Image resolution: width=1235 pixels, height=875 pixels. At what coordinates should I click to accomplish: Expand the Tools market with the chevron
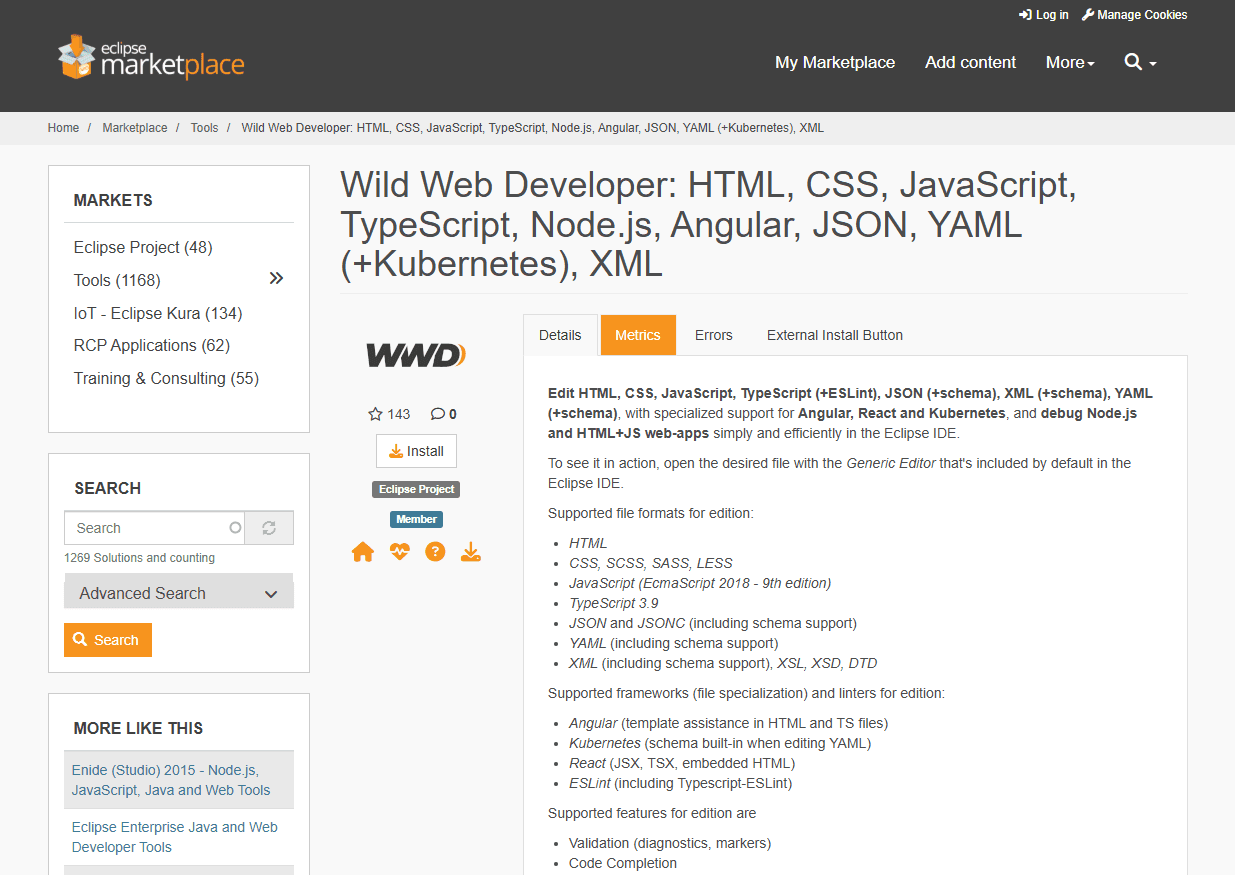click(x=275, y=278)
